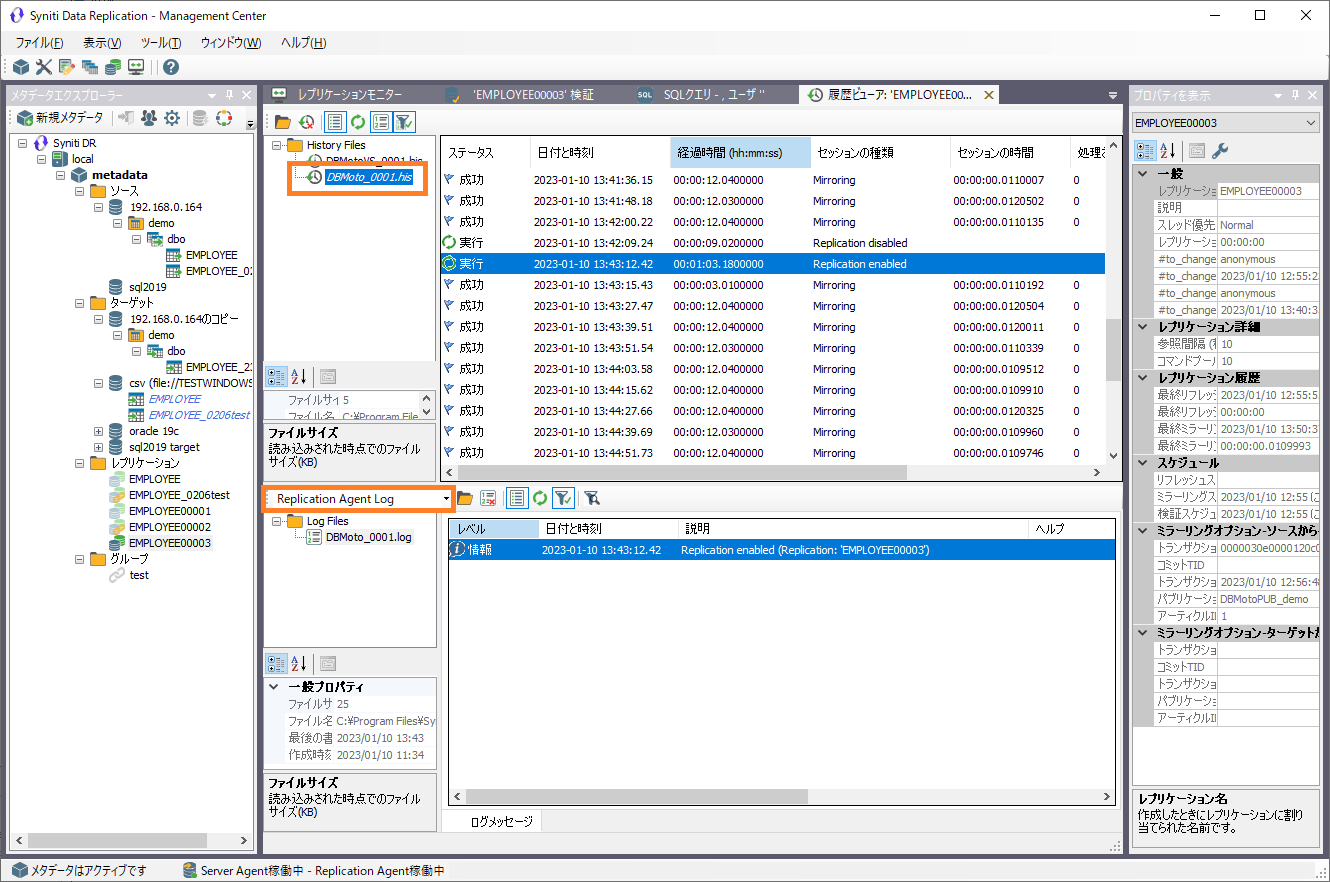Toggle the filter button in history viewer toolbar
The height and width of the screenshot is (882, 1330).
(x=404, y=122)
